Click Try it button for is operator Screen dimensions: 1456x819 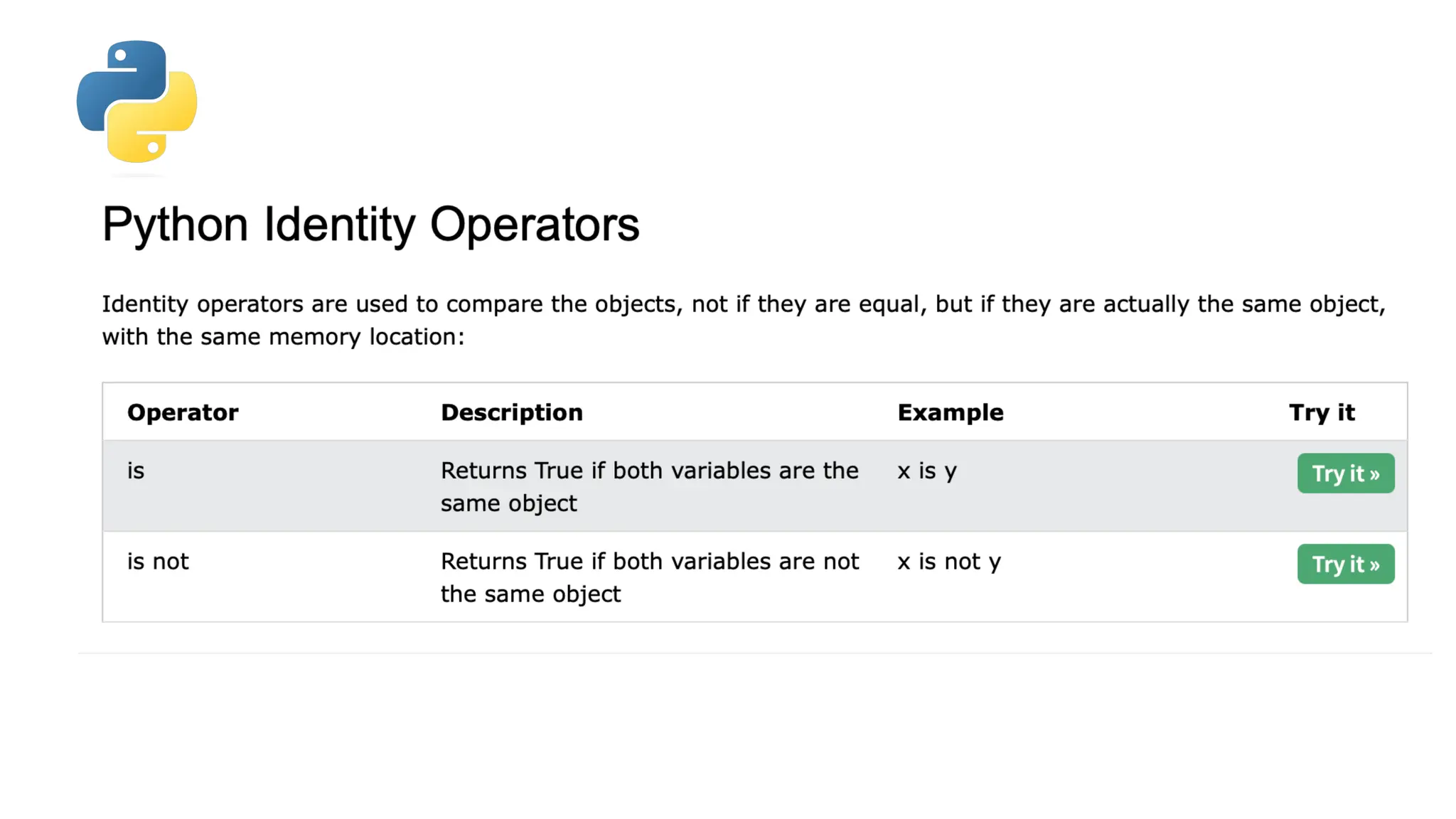pos(1345,473)
